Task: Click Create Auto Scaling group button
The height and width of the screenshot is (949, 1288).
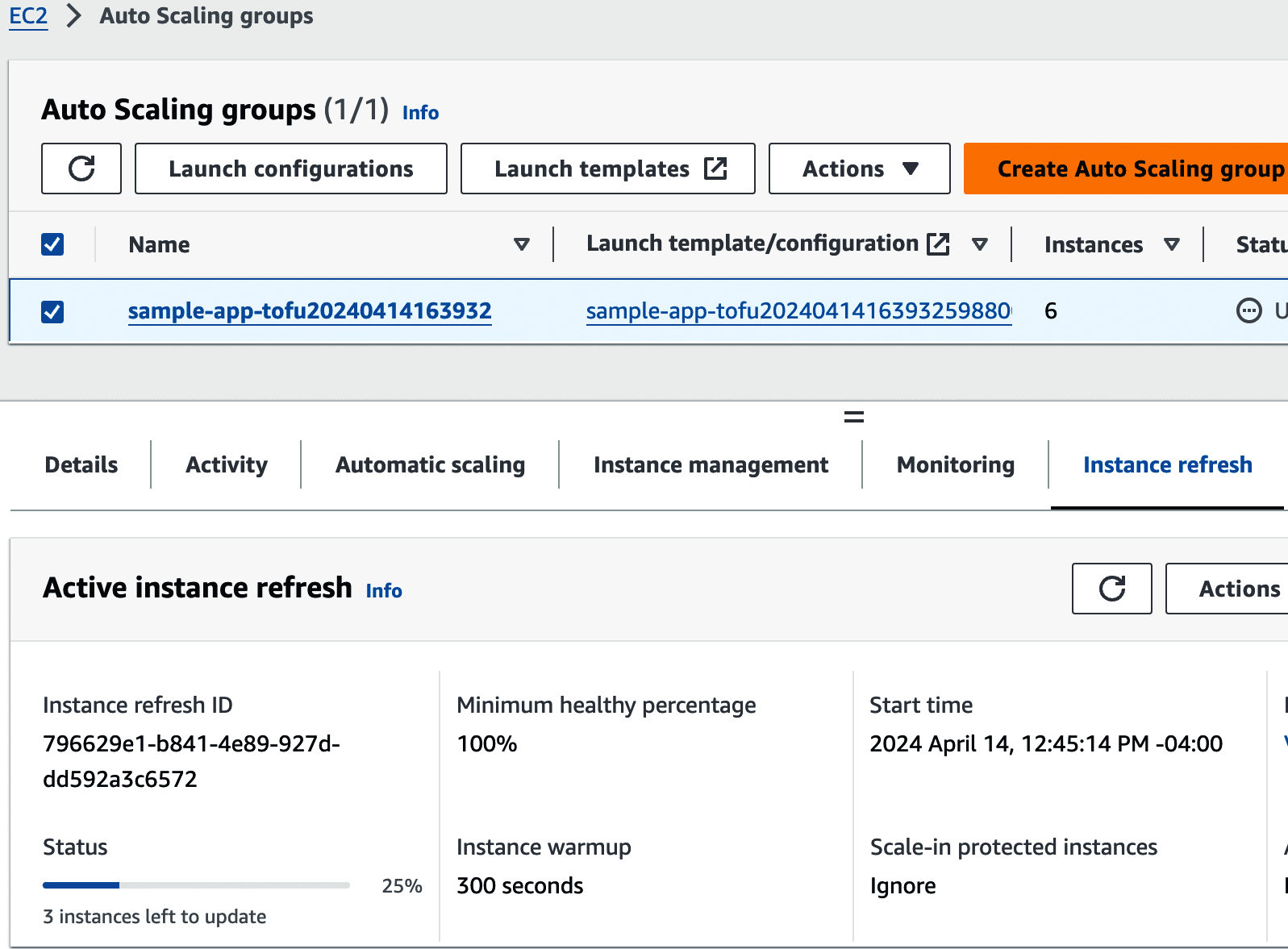Action: [1126, 169]
